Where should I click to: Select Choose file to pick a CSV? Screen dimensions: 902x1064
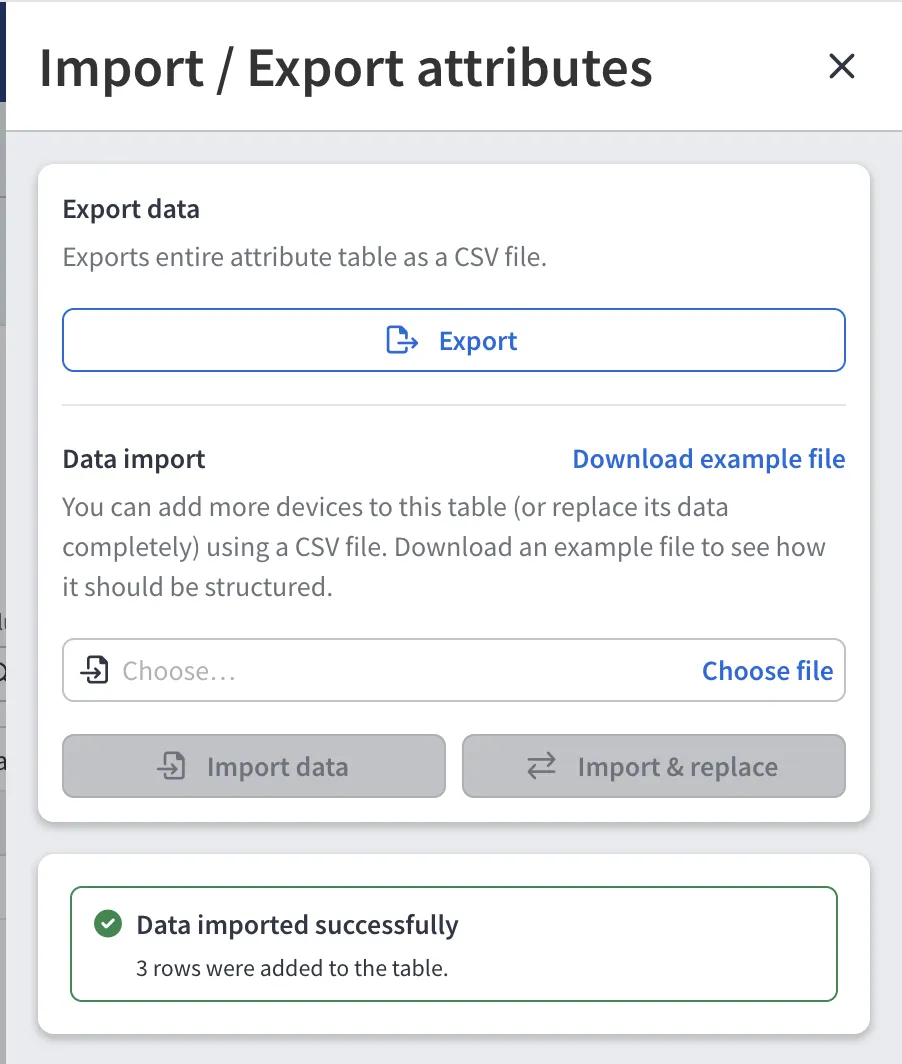click(x=767, y=670)
